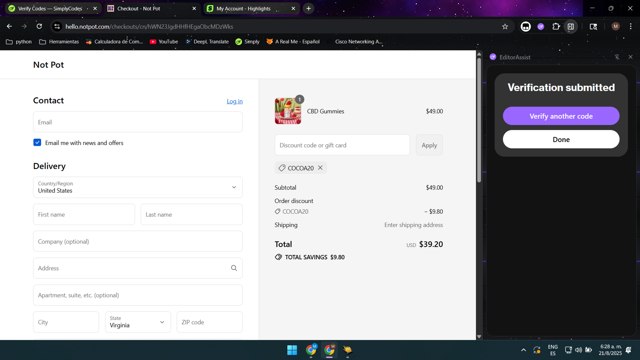Viewport: 640px width, 360px height.
Task: Focus Discount code or gift card field
Action: tap(342, 145)
